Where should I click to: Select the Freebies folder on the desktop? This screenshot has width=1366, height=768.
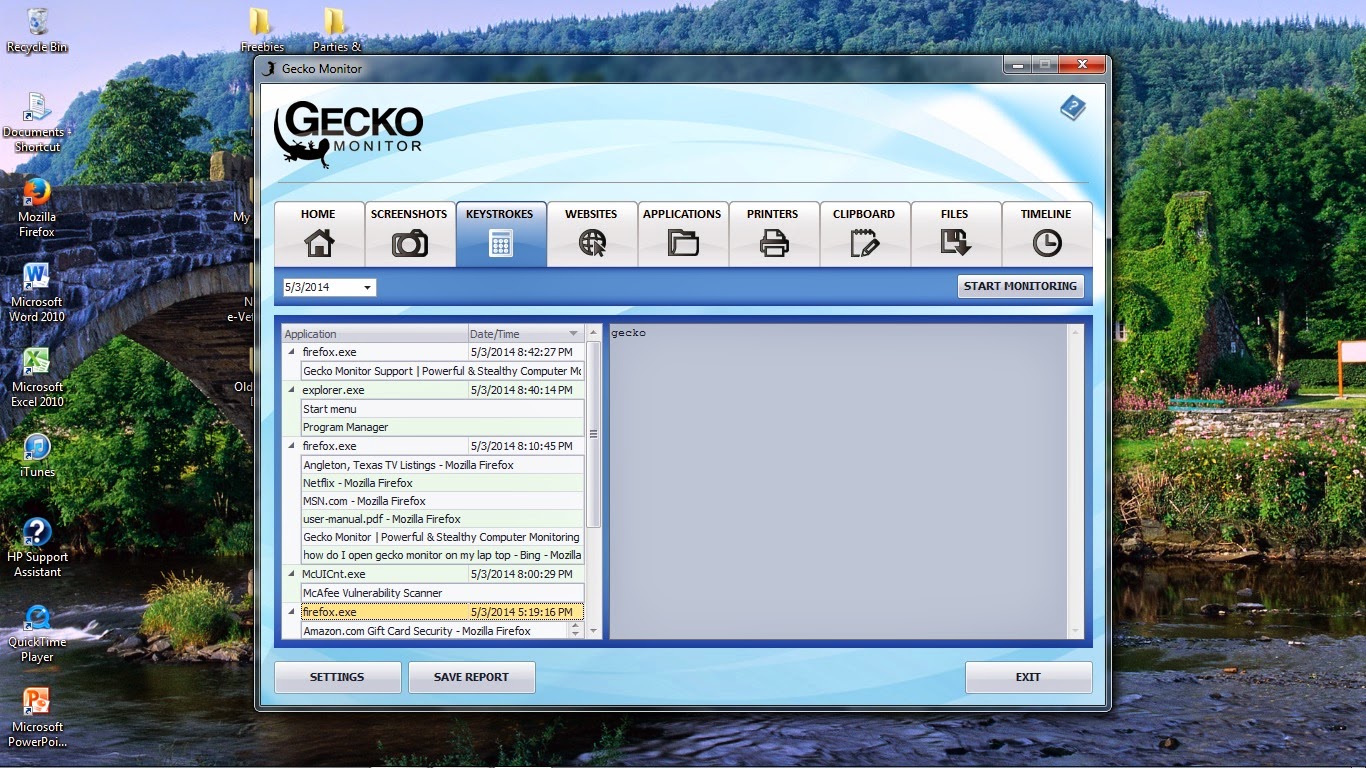coord(261,30)
